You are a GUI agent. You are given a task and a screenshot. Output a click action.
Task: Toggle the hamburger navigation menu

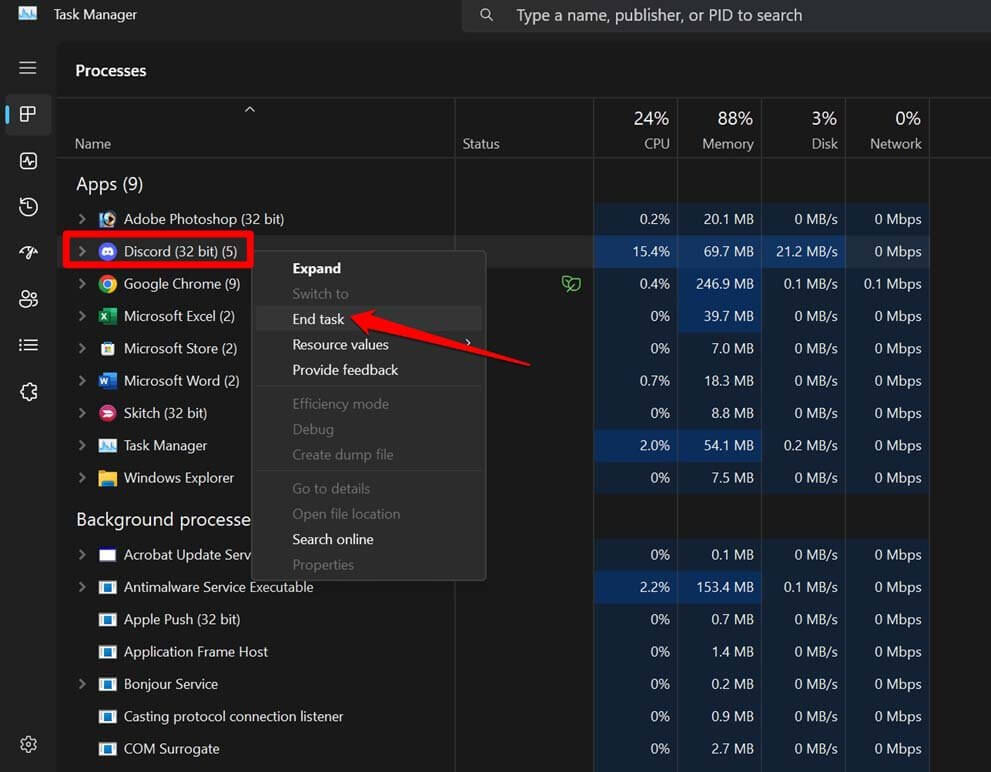click(x=28, y=68)
